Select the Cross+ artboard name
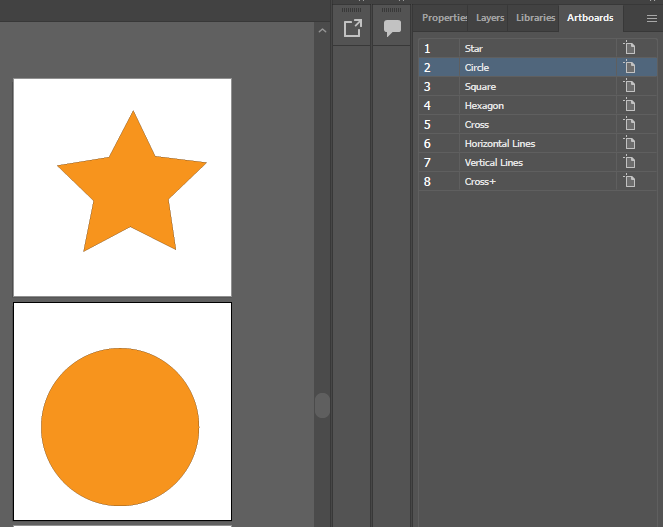 coord(480,182)
